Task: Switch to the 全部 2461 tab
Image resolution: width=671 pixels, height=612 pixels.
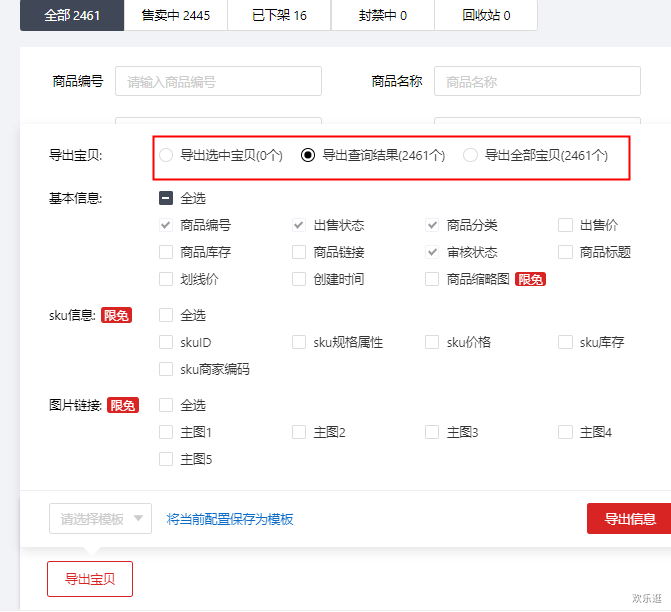Action: (72, 15)
